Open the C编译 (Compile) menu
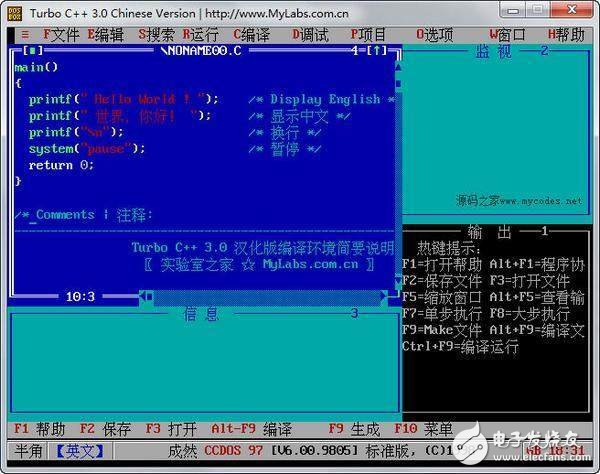The width and height of the screenshot is (600, 474). [251, 35]
